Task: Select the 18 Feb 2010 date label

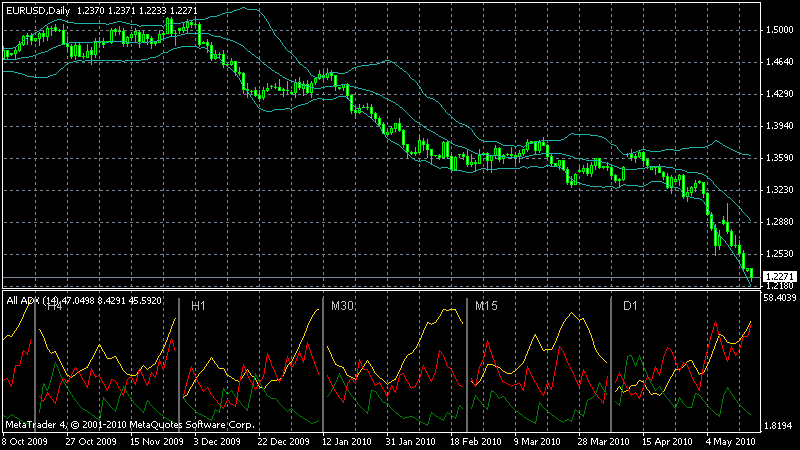Action: coord(476,442)
